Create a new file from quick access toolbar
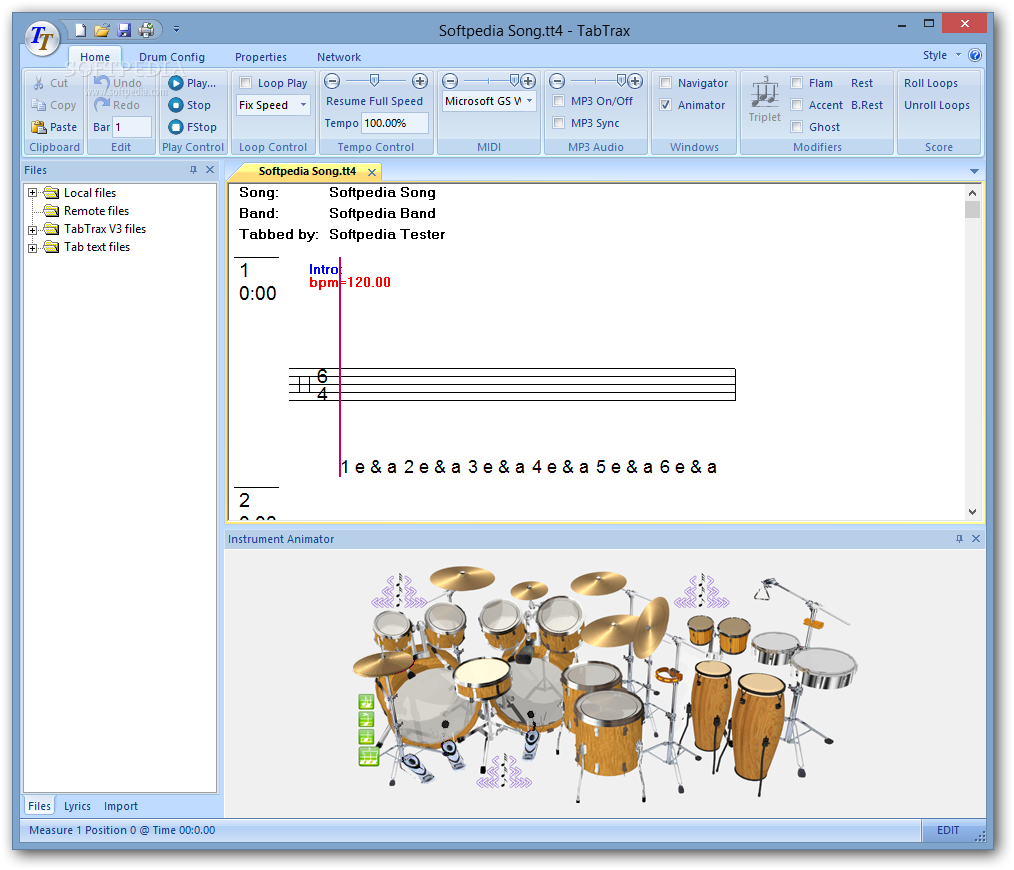The height and width of the screenshot is (870, 1014). pyautogui.click(x=80, y=30)
